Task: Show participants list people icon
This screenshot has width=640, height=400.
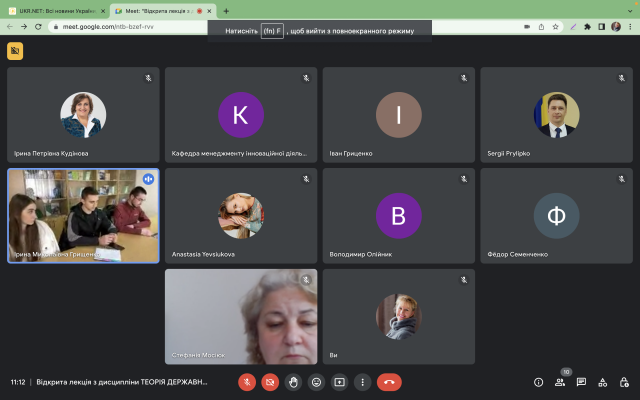Action: coord(560,382)
